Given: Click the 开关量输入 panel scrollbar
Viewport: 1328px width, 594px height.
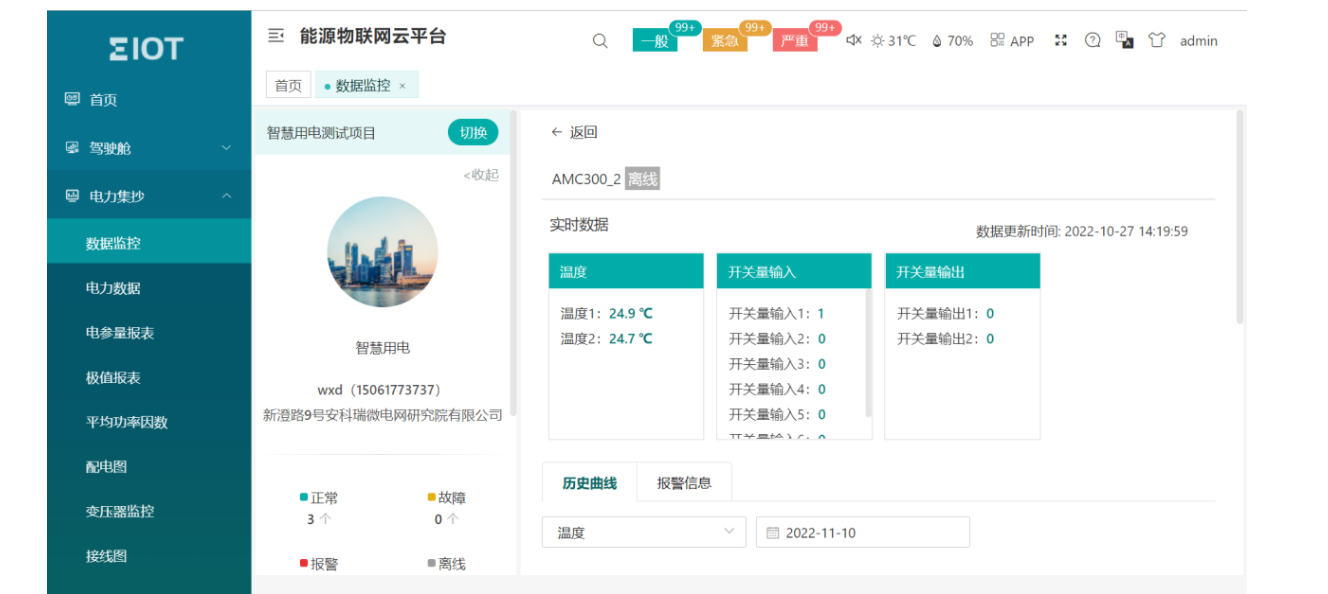Looking at the screenshot, I should click(868, 350).
